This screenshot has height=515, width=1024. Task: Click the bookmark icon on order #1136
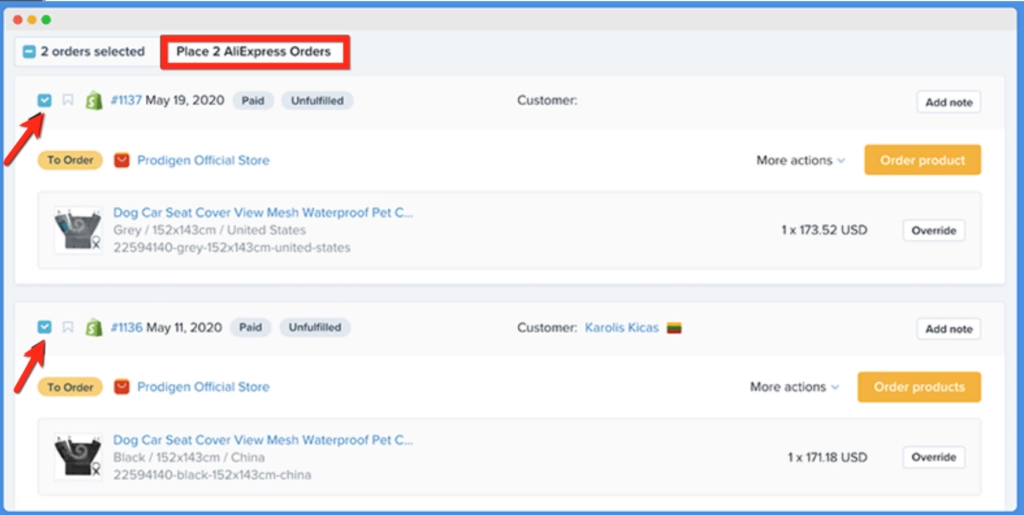click(x=68, y=327)
